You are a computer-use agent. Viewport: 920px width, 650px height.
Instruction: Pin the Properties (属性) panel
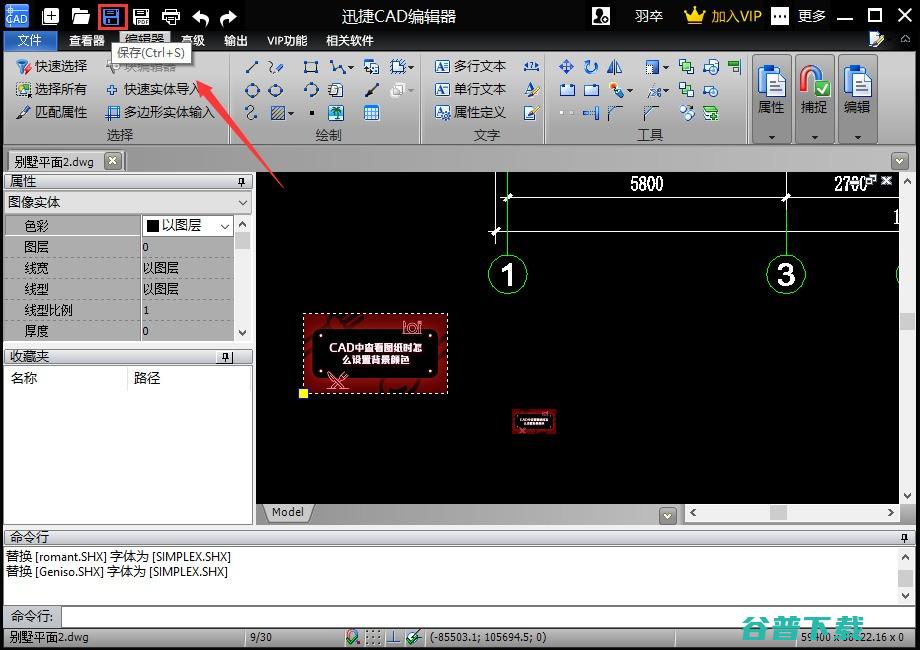tap(241, 182)
